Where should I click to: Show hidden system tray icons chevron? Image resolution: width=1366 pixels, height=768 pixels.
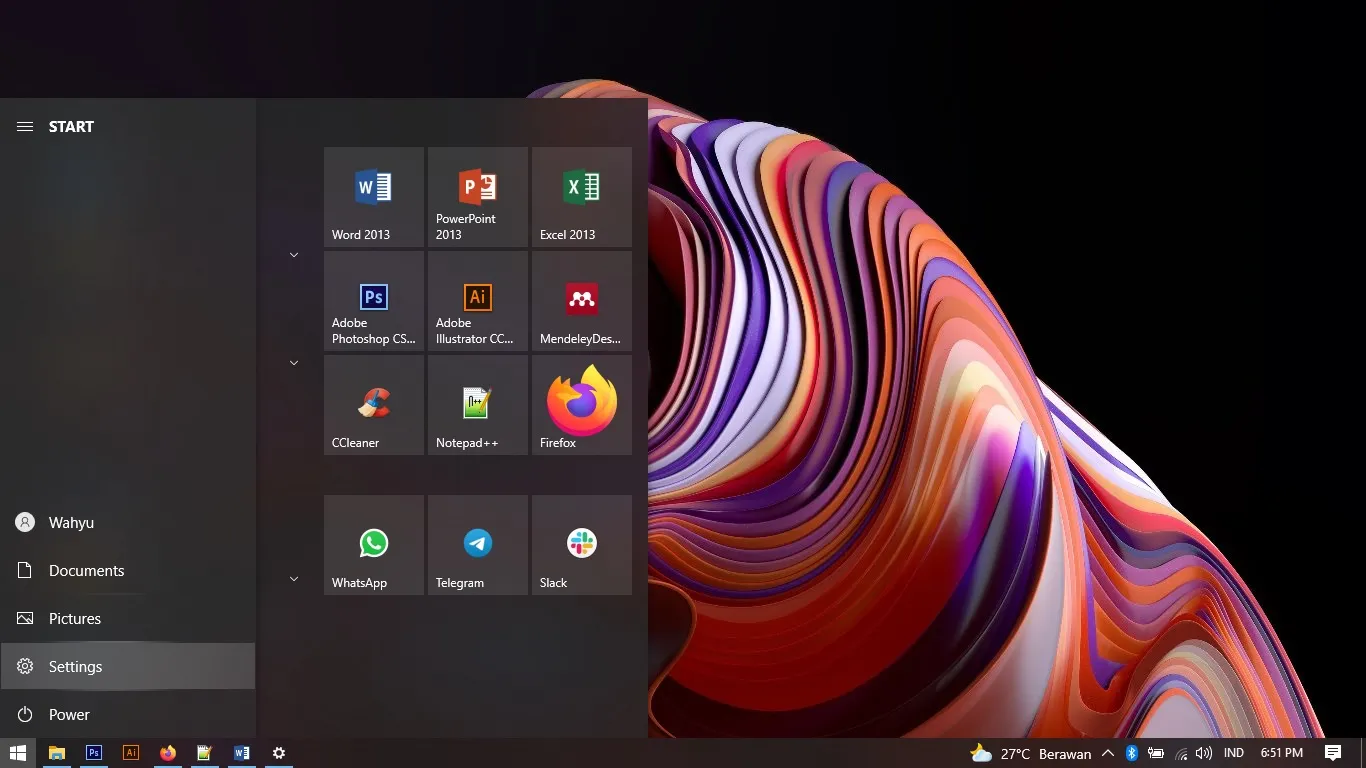point(1107,753)
